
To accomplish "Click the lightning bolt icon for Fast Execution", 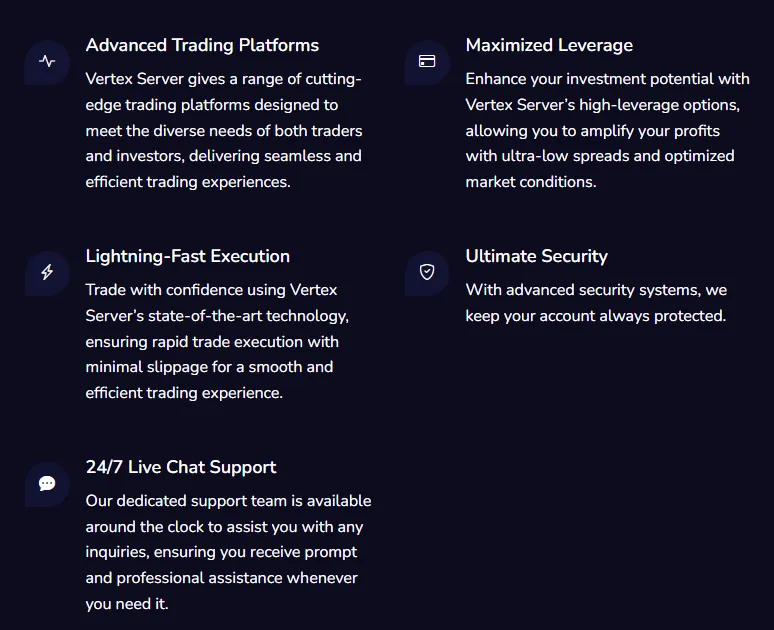I will (47, 272).
